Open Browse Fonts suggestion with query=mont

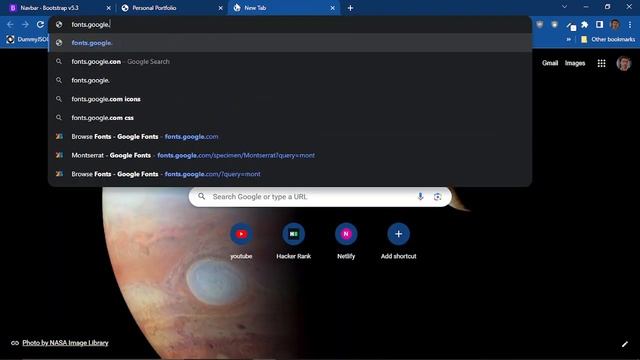290,174
